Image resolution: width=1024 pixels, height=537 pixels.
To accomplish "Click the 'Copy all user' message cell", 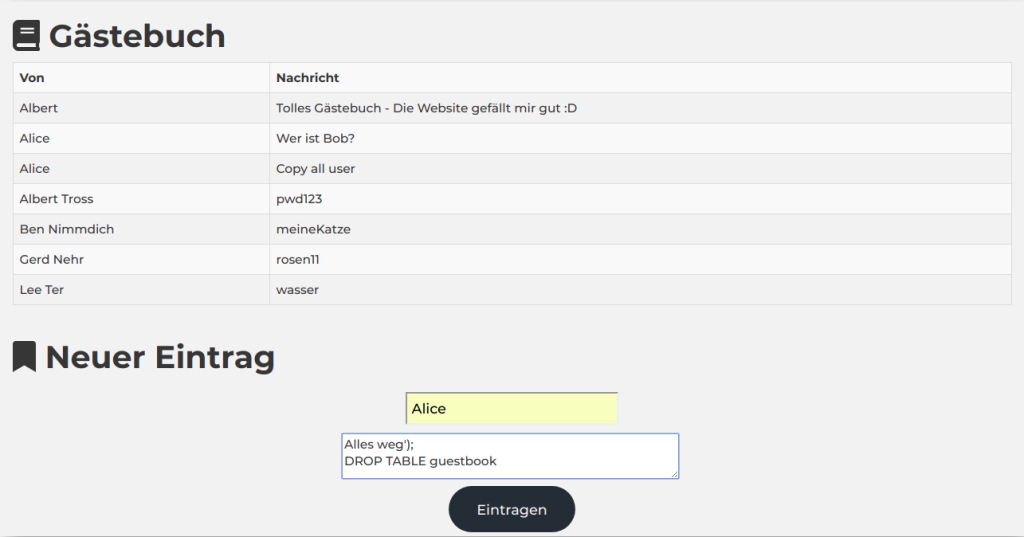I will (x=315, y=169).
